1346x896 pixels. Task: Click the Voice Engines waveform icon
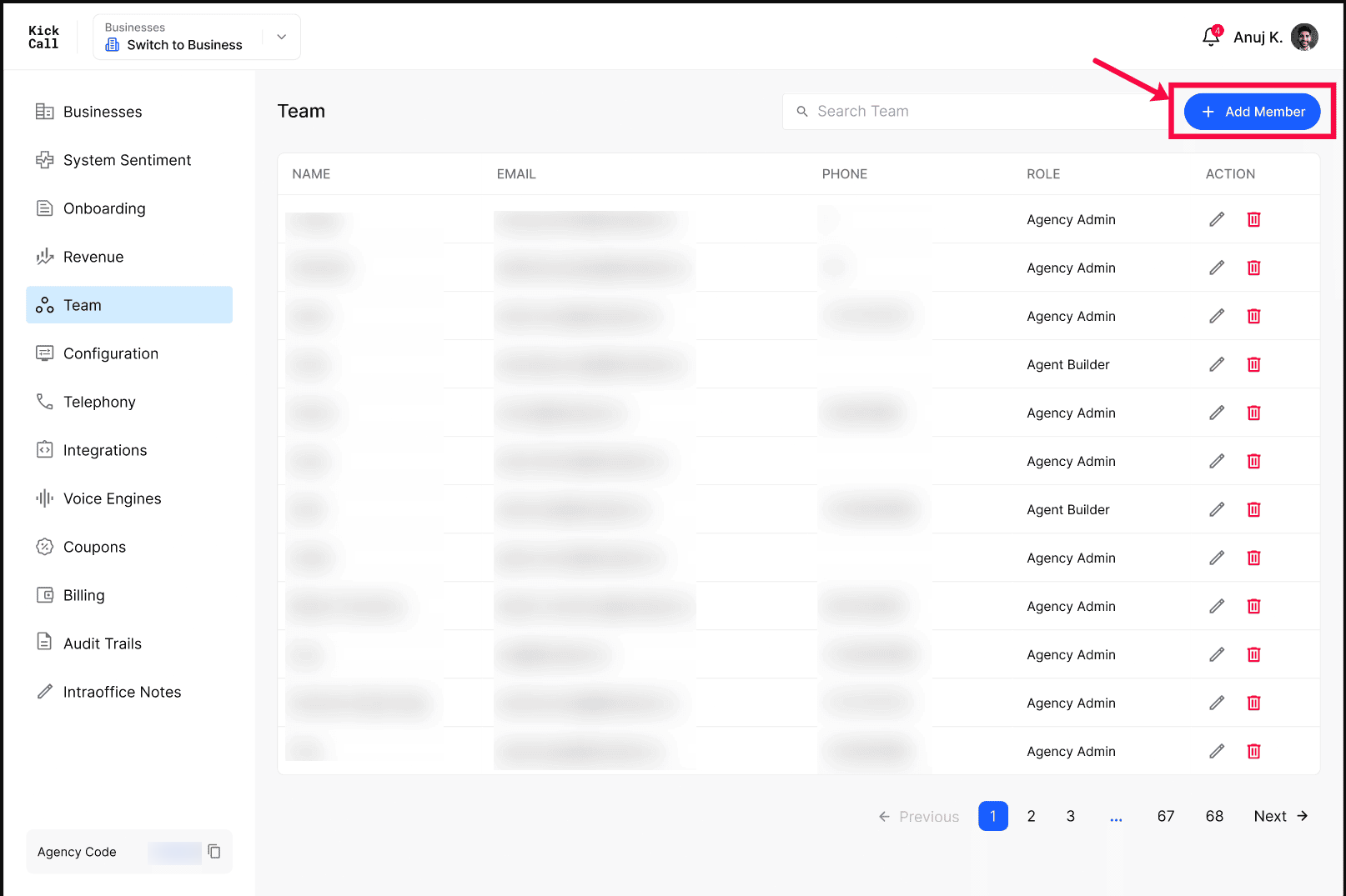tap(44, 498)
